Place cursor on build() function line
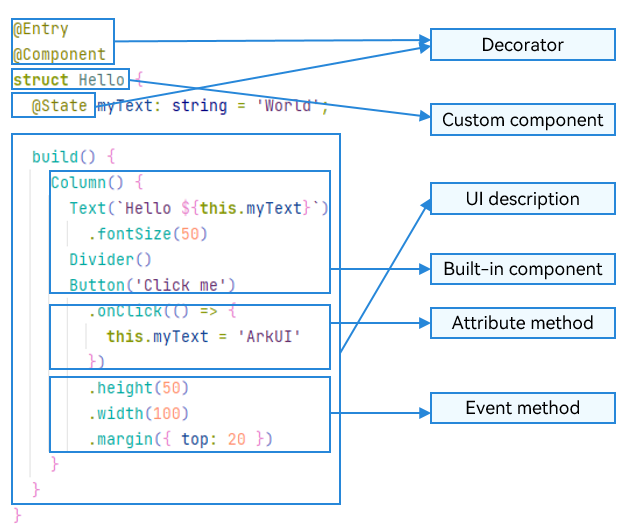The width and height of the screenshot is (625, 530). [x=74, y=157]
